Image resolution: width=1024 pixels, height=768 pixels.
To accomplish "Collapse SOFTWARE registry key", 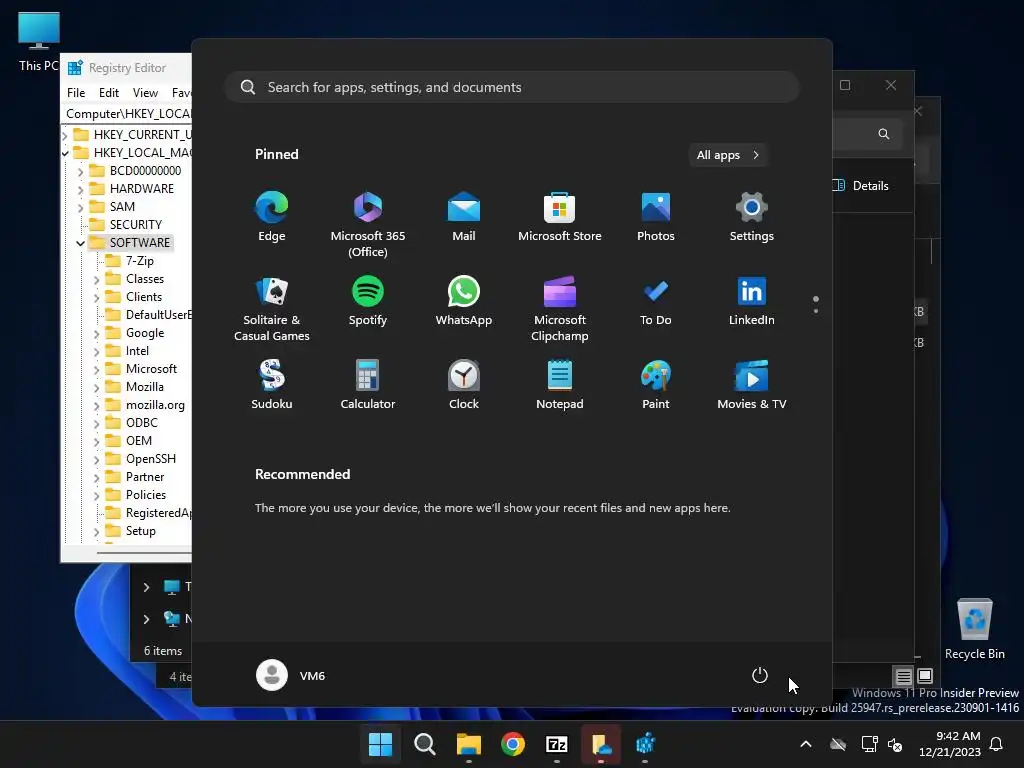I will pyautogui.click(x=80, y=243).
